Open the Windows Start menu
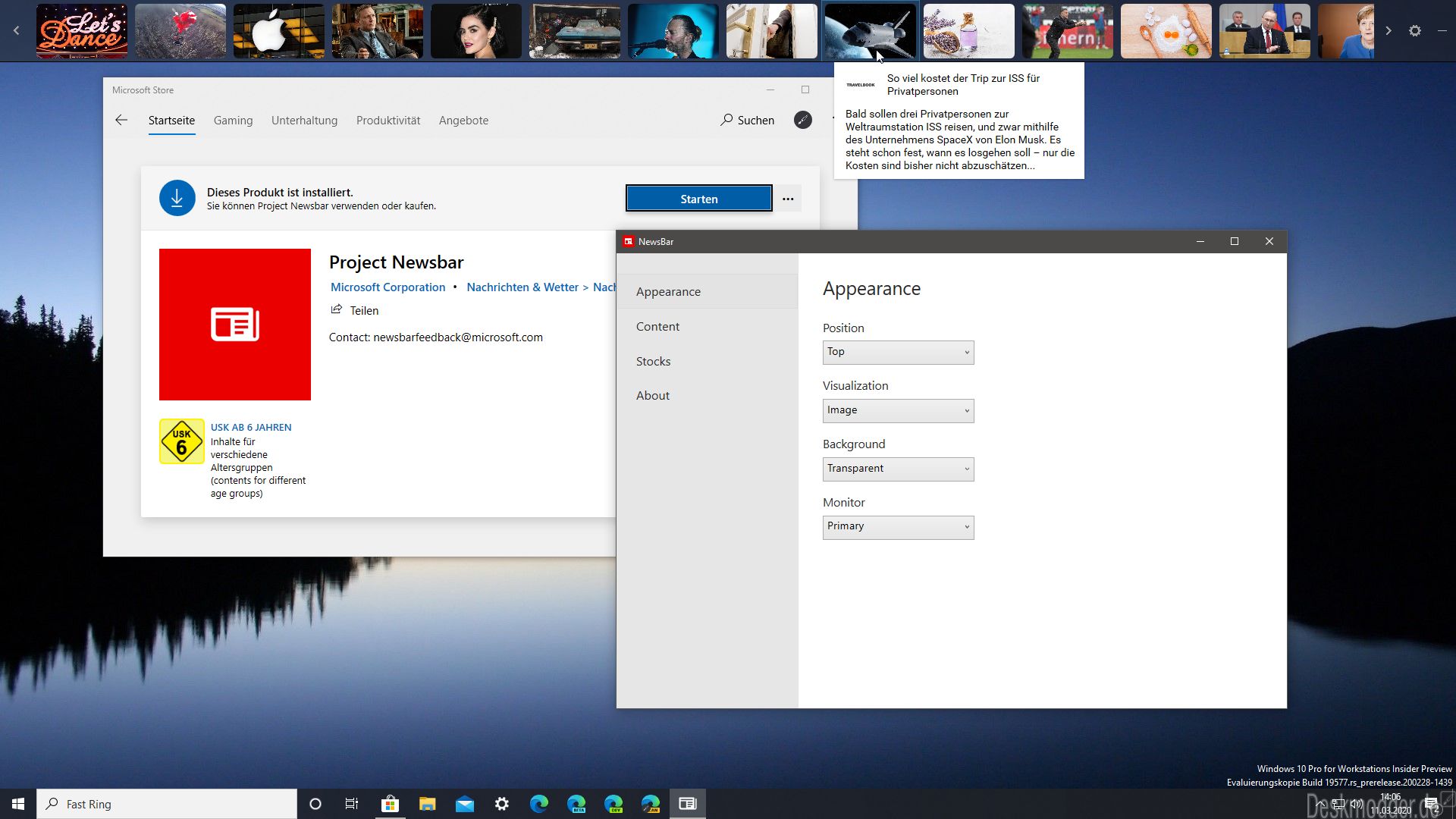This screenshot has height=819, width=1456. pos(18,804)
